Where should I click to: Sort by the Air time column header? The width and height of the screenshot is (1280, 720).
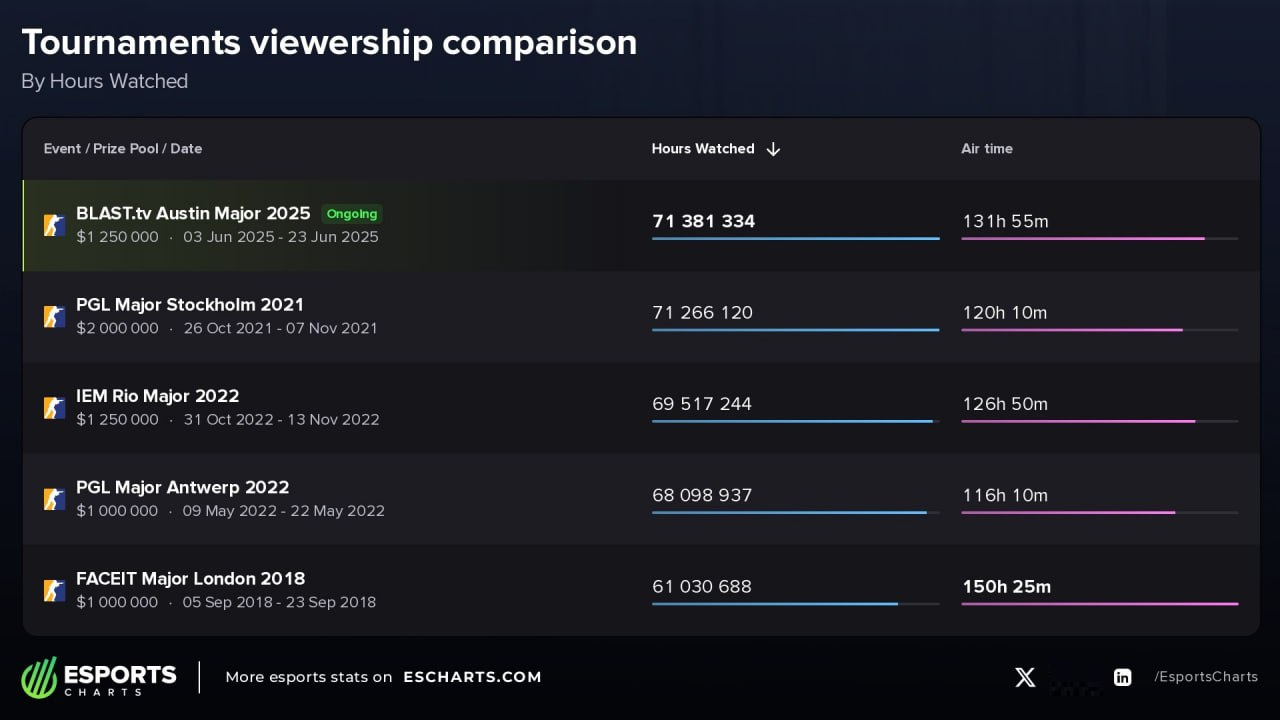tap(986, 149)
